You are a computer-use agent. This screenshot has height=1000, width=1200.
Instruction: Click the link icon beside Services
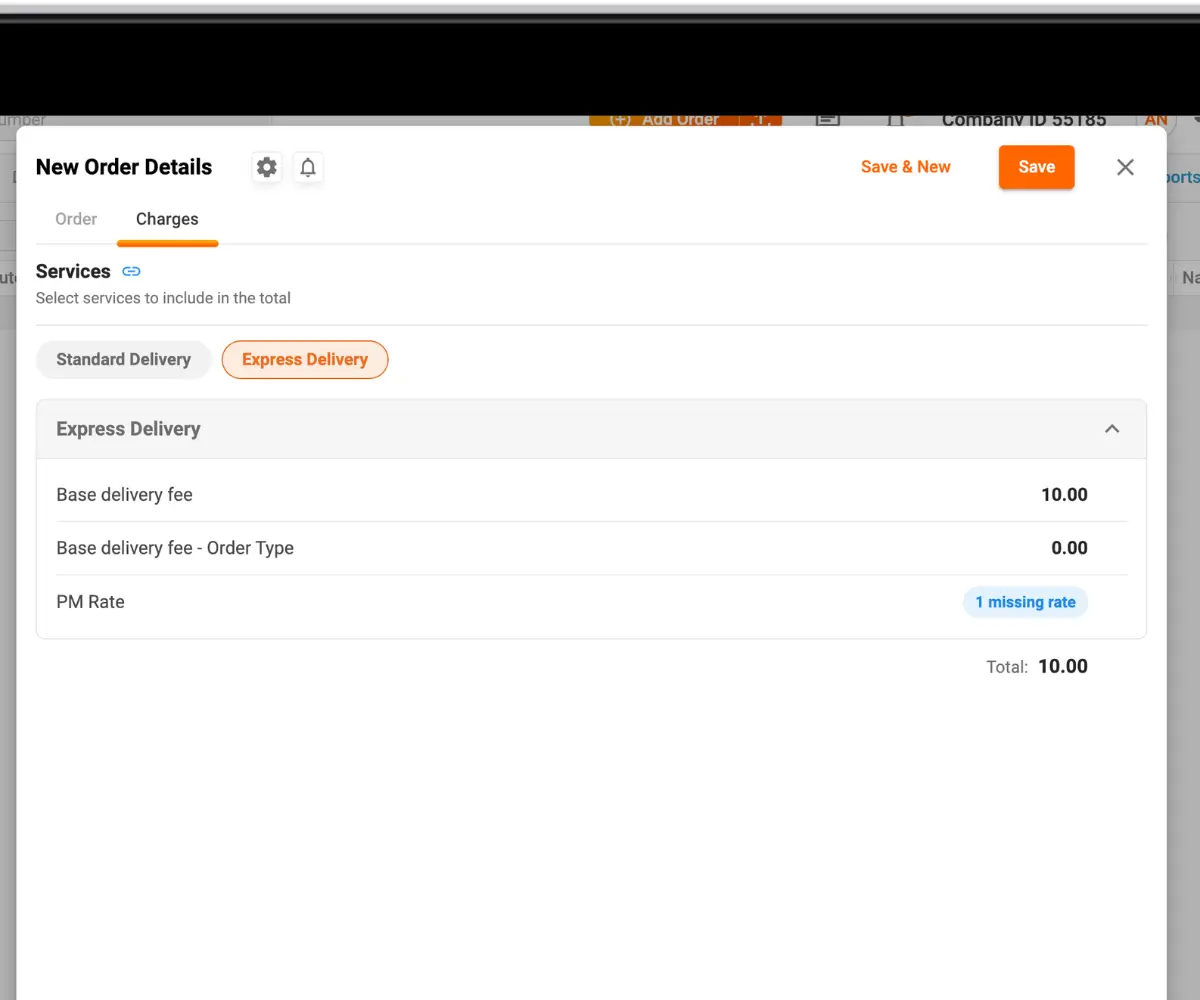click(x=131, y=271)
